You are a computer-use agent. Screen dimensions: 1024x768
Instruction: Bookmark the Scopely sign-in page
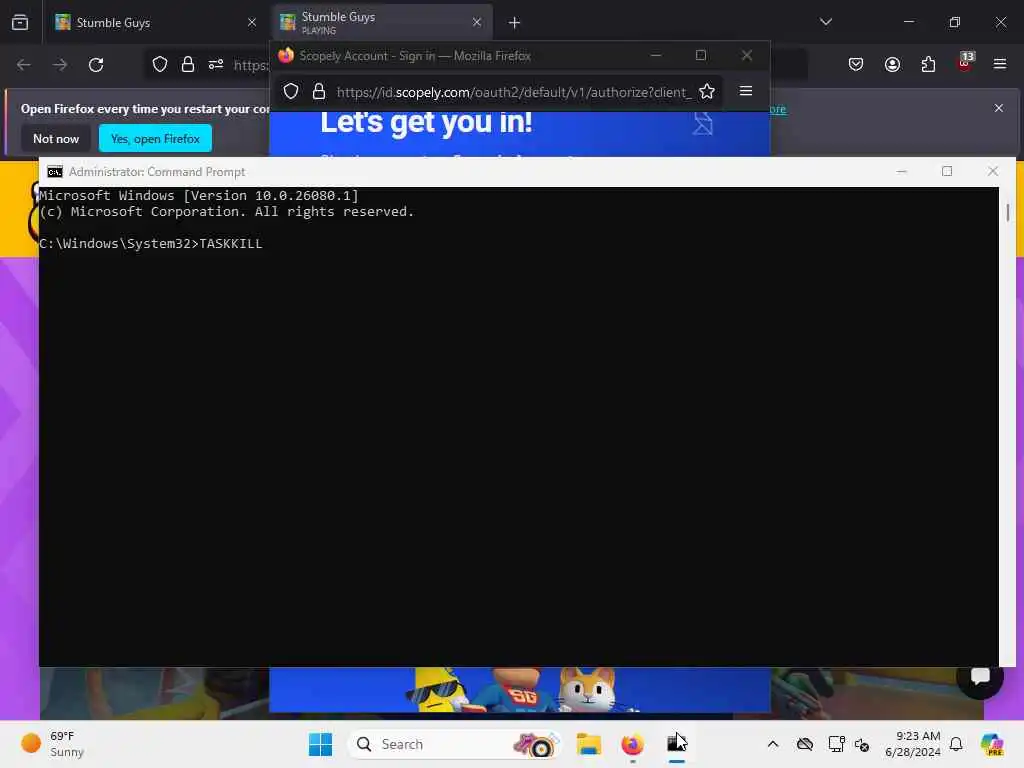707,91
